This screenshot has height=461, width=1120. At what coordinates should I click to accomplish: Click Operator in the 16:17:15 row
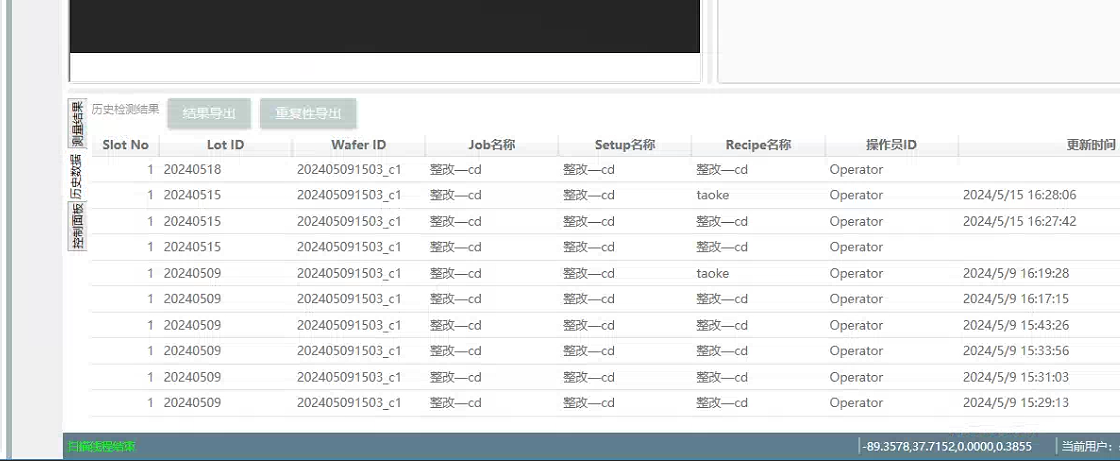pos(856,299)
